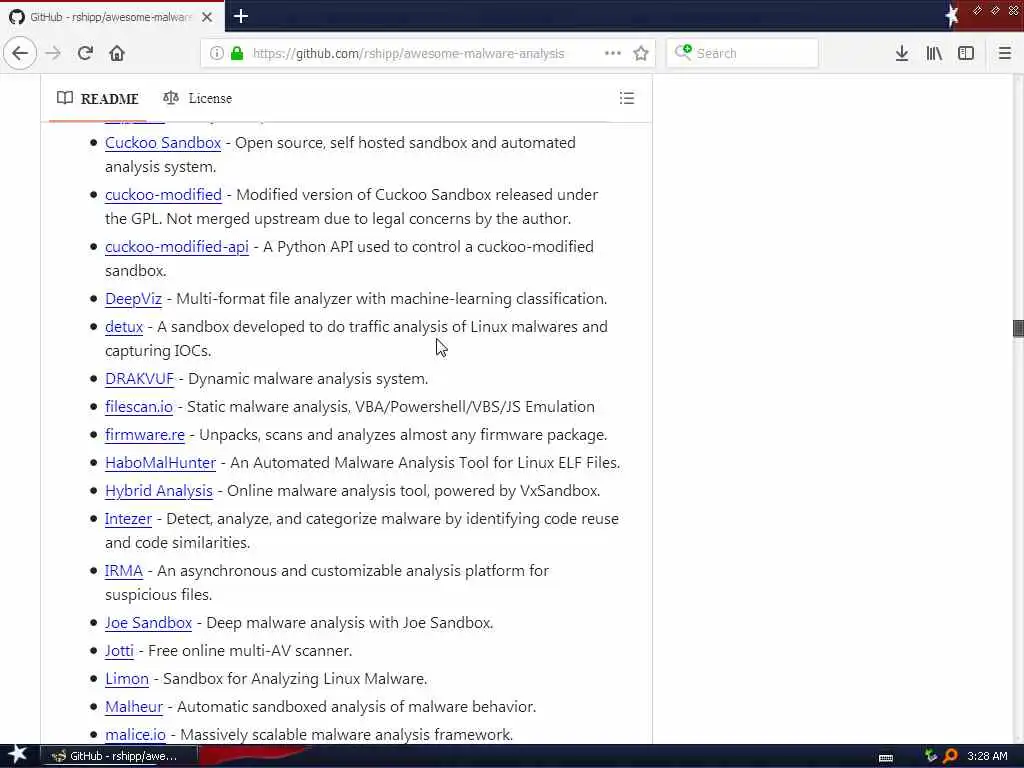Toggle the sidebar view icon
The width and height of the screenshot is (1024, 768).
(x=966, y=53)
